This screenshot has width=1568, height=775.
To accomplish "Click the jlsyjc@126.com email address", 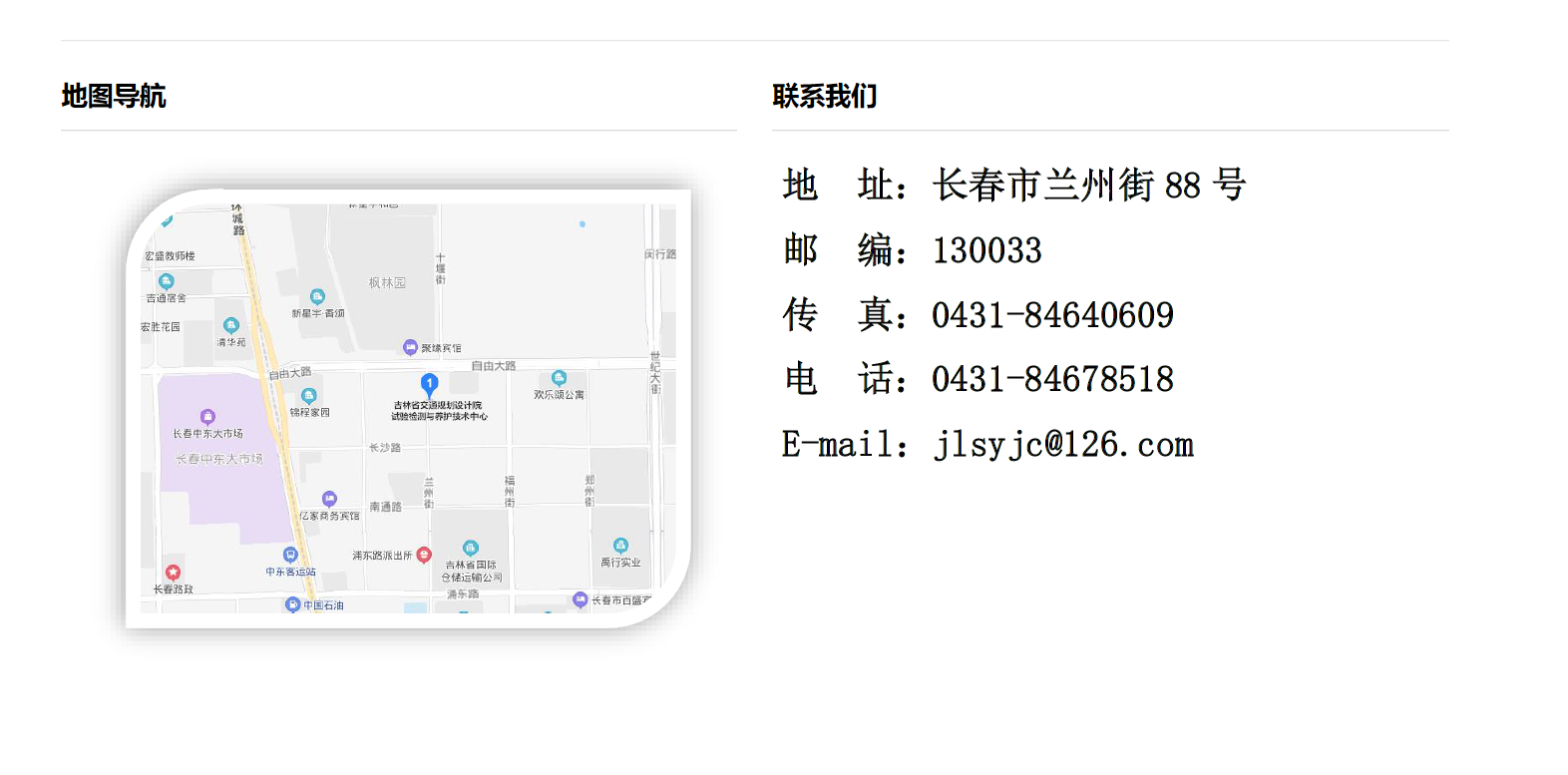I will pos(1063,445).
